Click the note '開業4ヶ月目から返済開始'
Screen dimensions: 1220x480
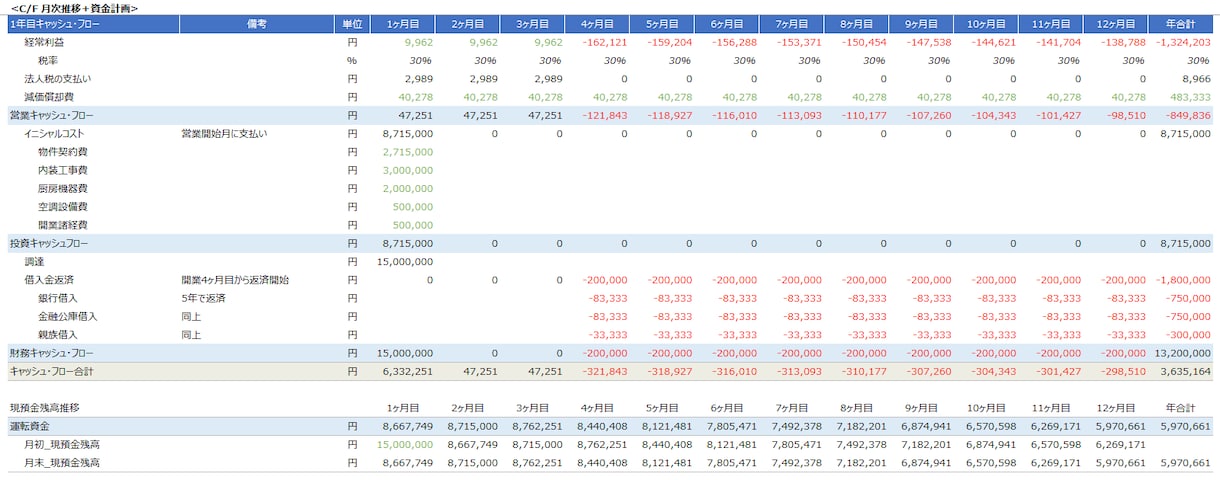235,280
